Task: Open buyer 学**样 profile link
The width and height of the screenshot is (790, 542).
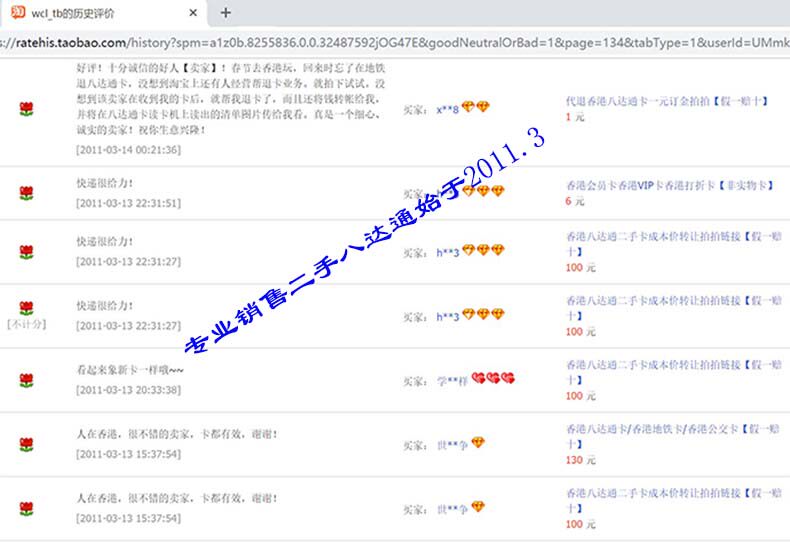Action: pyautogui.click(x=452, y=381)
